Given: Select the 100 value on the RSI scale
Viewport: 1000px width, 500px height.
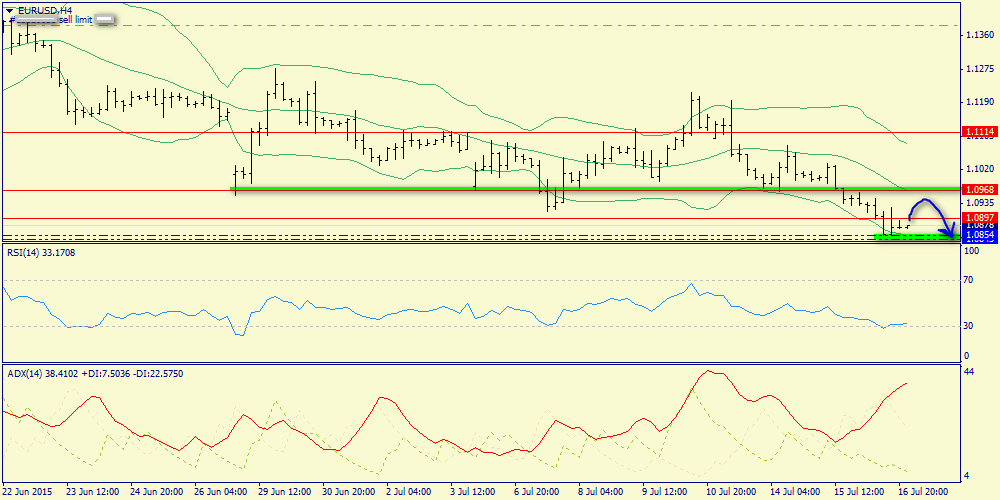Looking at the screenshot, I should (x=972, y=253).
